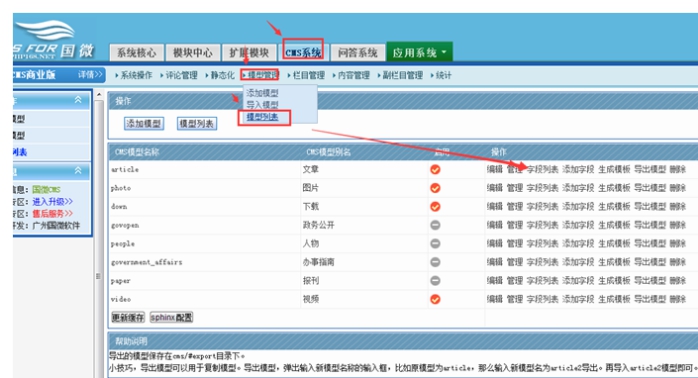
Task: Click enabled checkmark icon for down model
Action: point(435,207)
